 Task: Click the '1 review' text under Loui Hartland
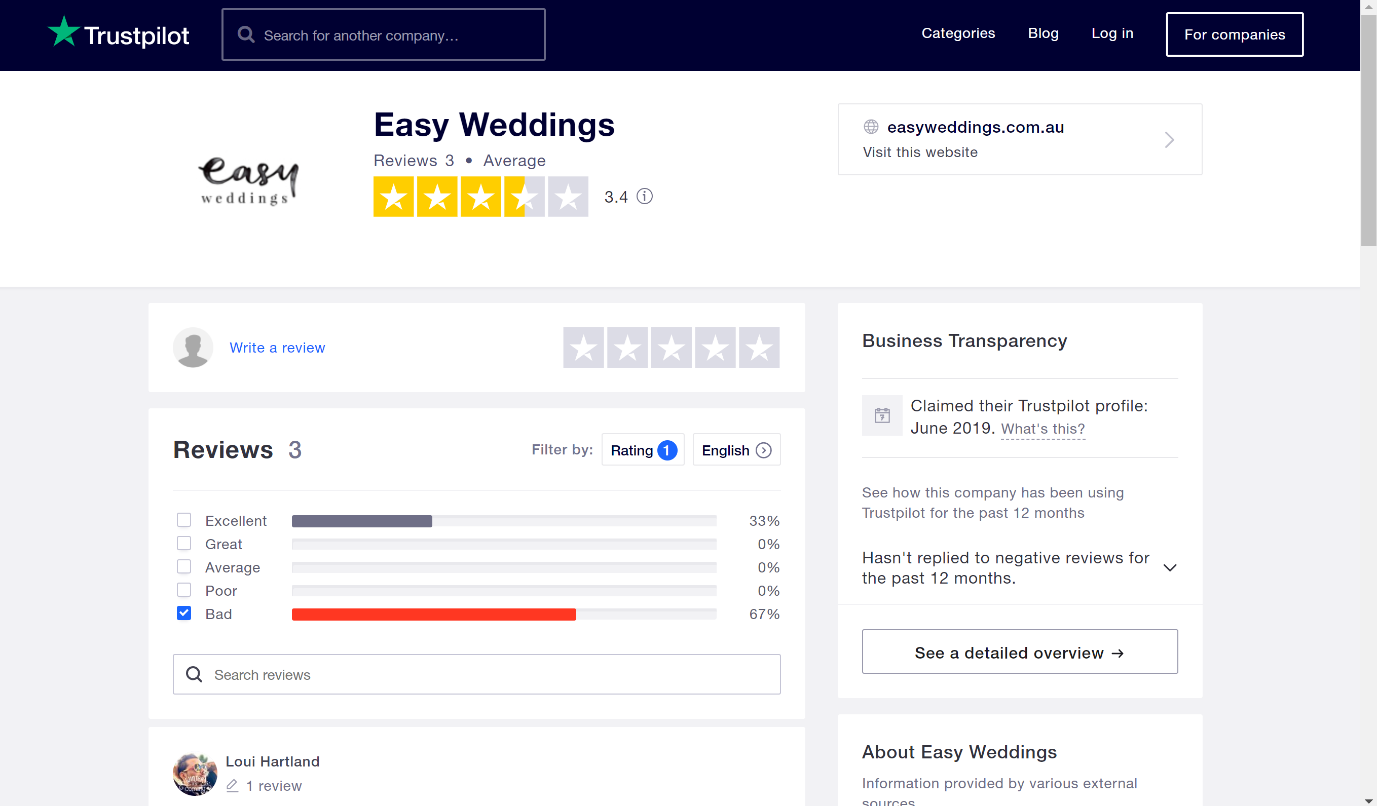pyautogui.click(x=274, y=786)
